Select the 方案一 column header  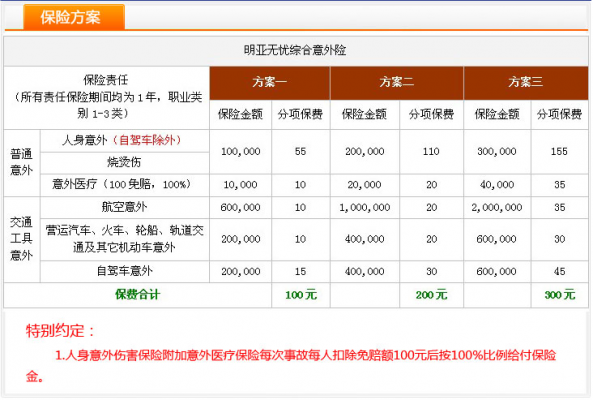pyautogui.click(x=270, y=83)
